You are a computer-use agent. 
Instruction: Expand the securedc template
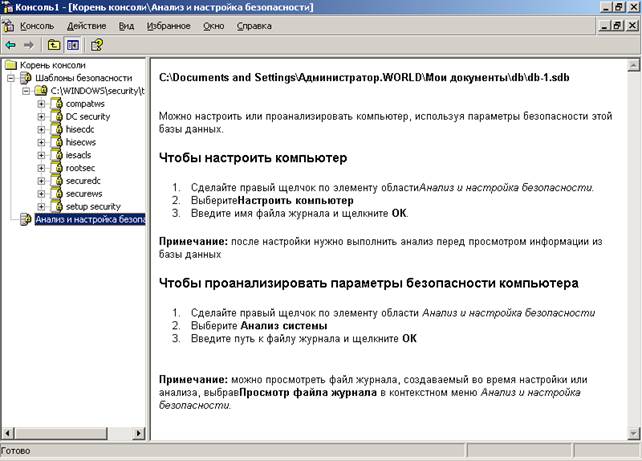(x=41, y=181)
